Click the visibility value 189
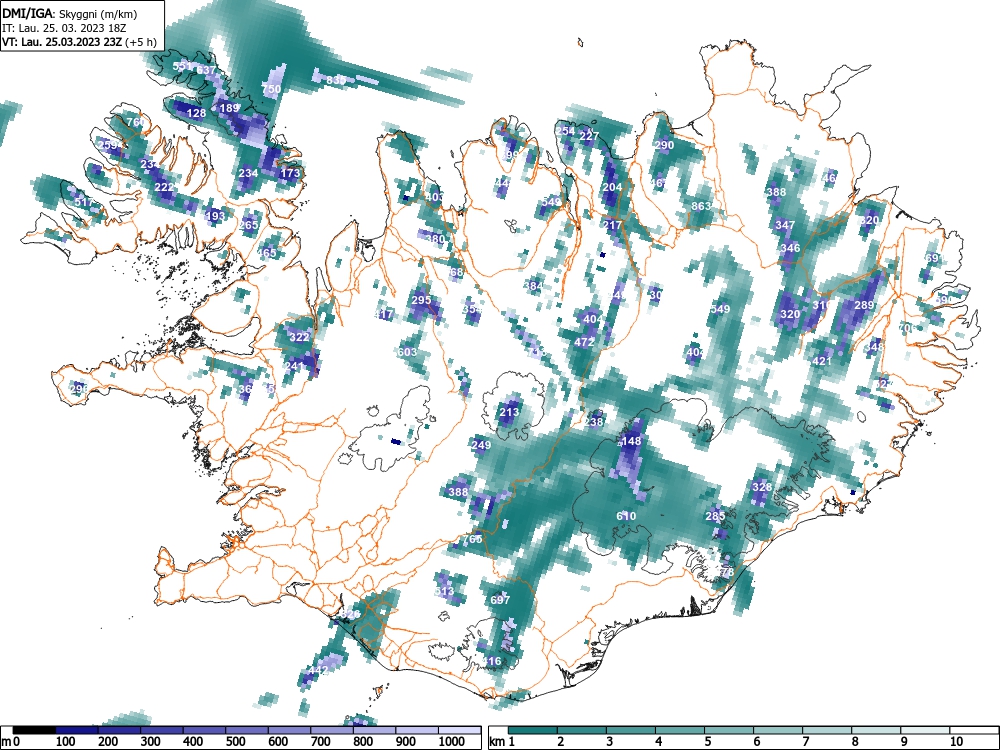The image size is (1000, 750). [229, 108]
